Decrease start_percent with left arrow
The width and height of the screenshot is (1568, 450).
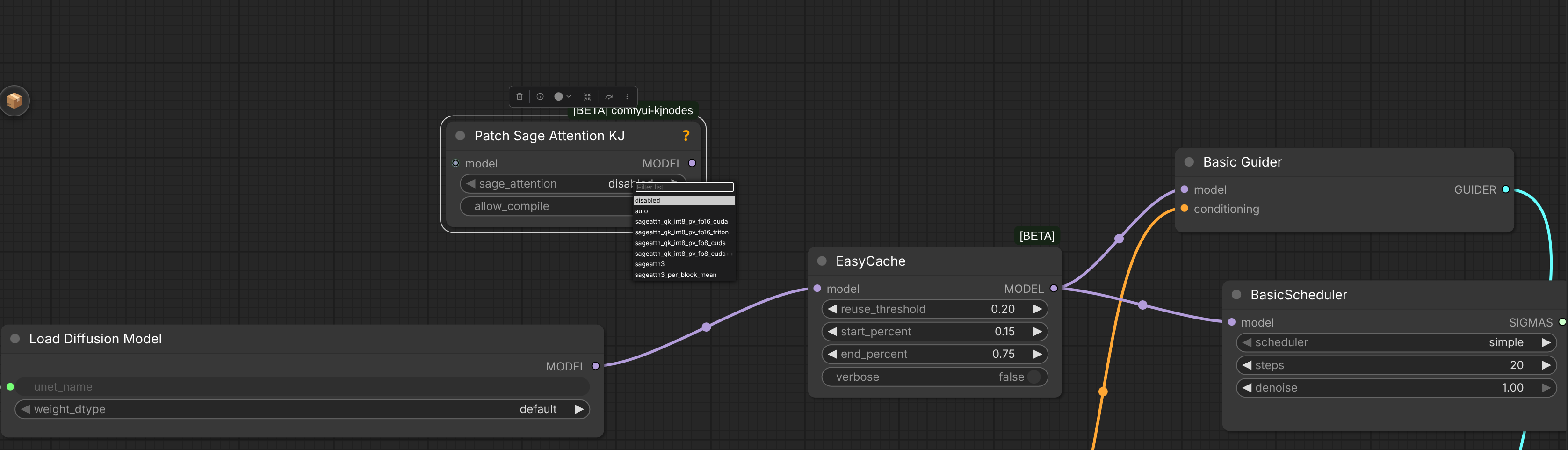coord(832,331)
